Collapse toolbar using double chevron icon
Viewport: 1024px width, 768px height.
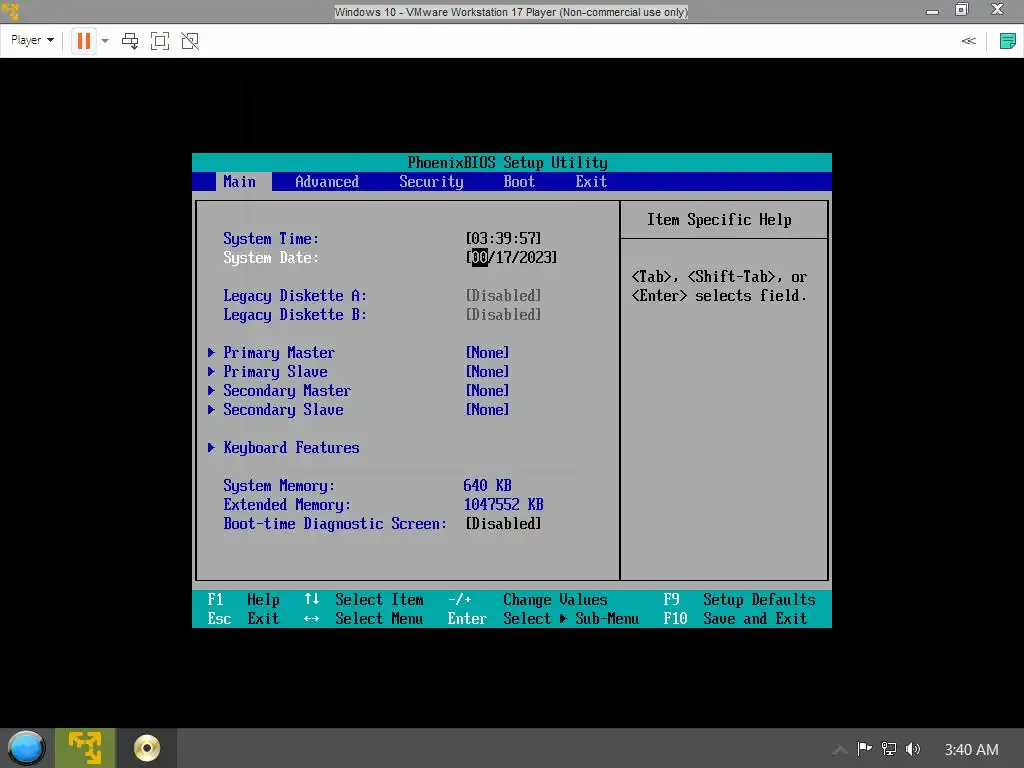(x=968, y=41)
